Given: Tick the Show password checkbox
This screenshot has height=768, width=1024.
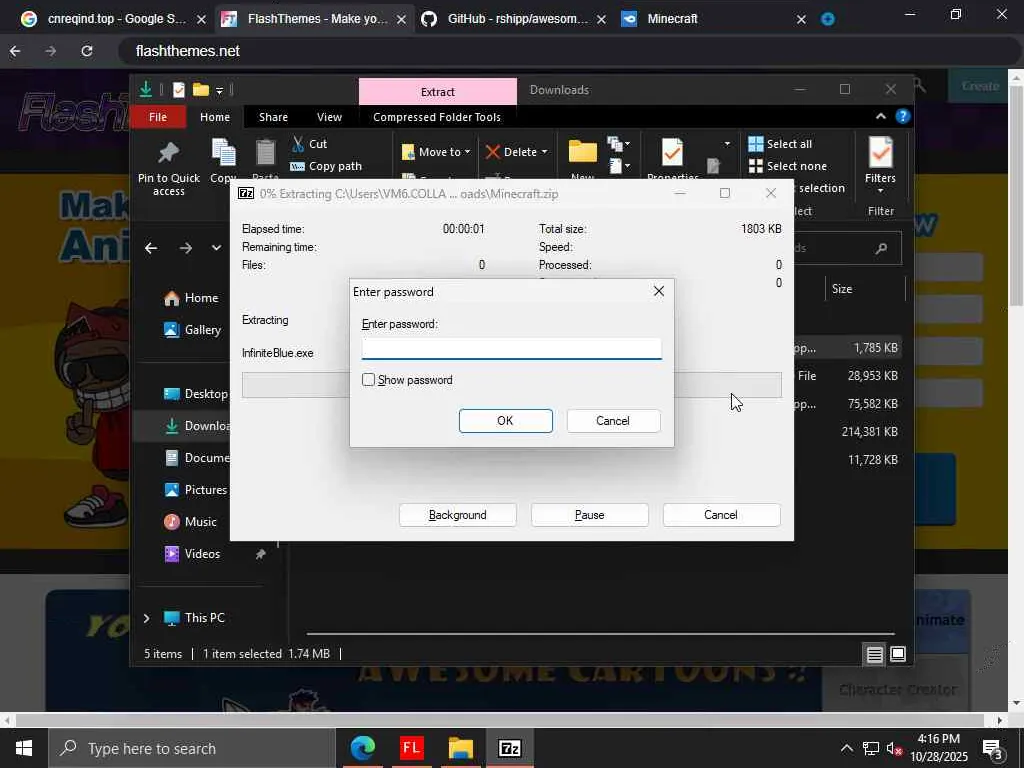Looking at the screenshot, I should coord(368,379).
